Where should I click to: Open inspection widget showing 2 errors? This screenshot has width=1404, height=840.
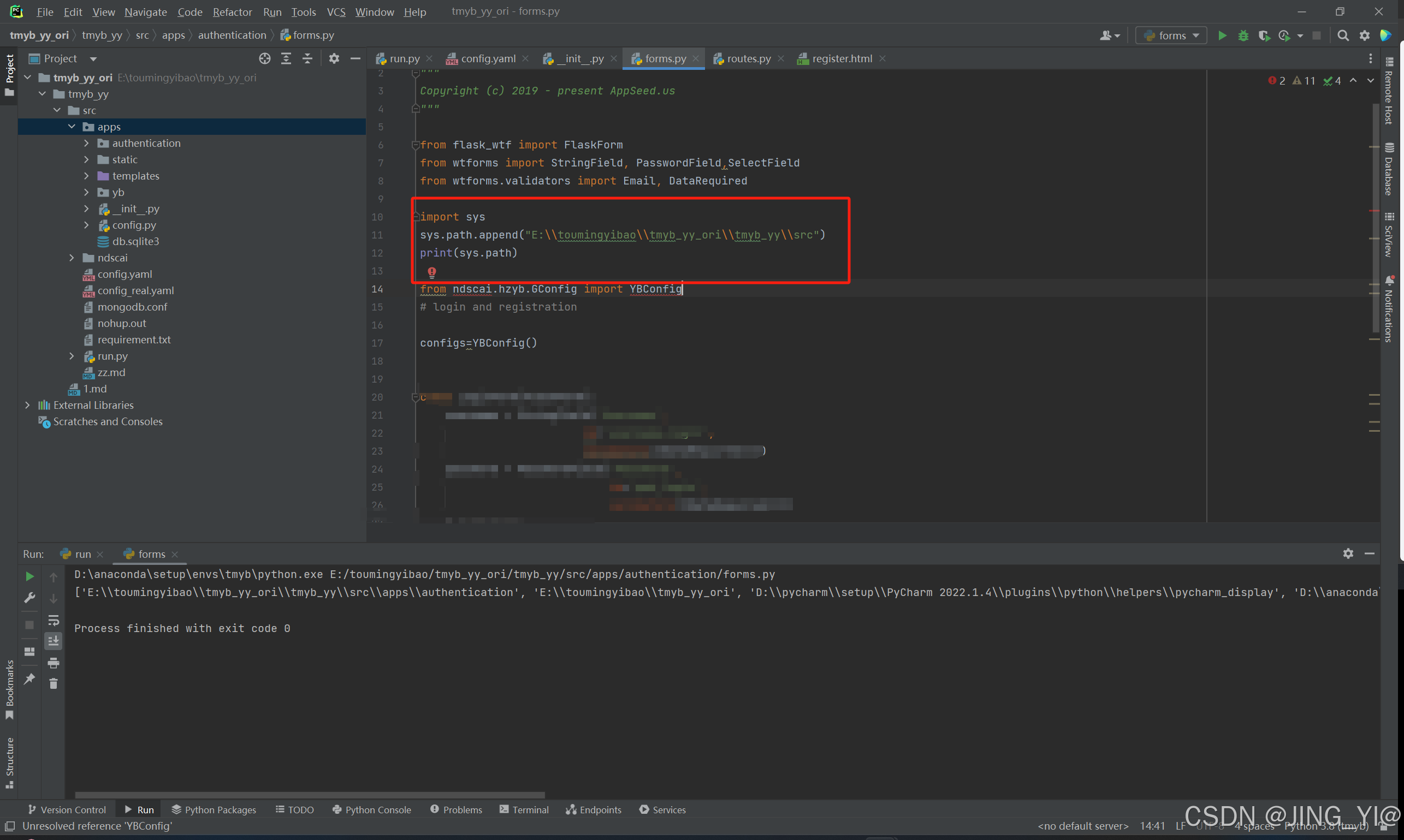[x=1305, y=80]
